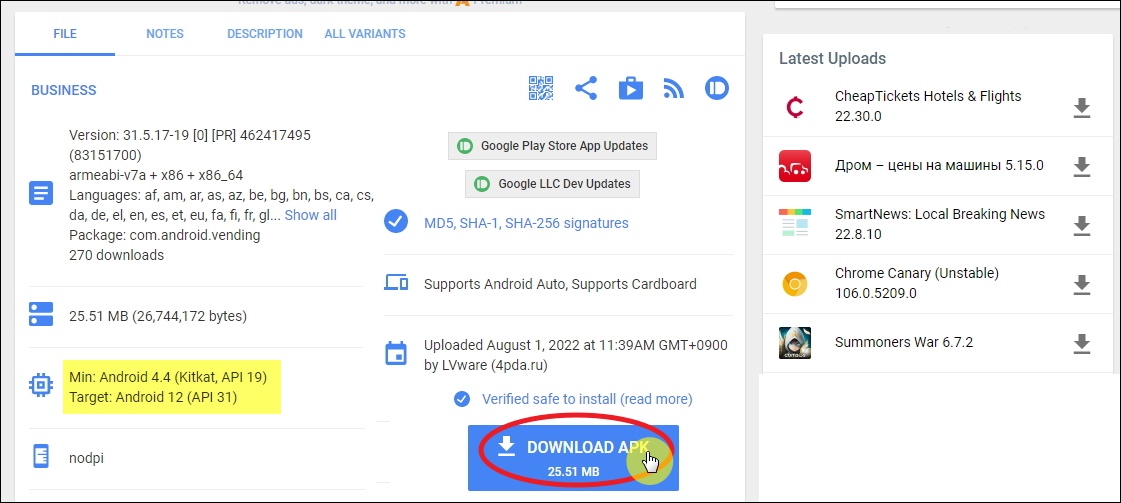Screen dimensions: 1121x503
Task: Click the DOWNLOAD APK button
Action: click(573, 458)
